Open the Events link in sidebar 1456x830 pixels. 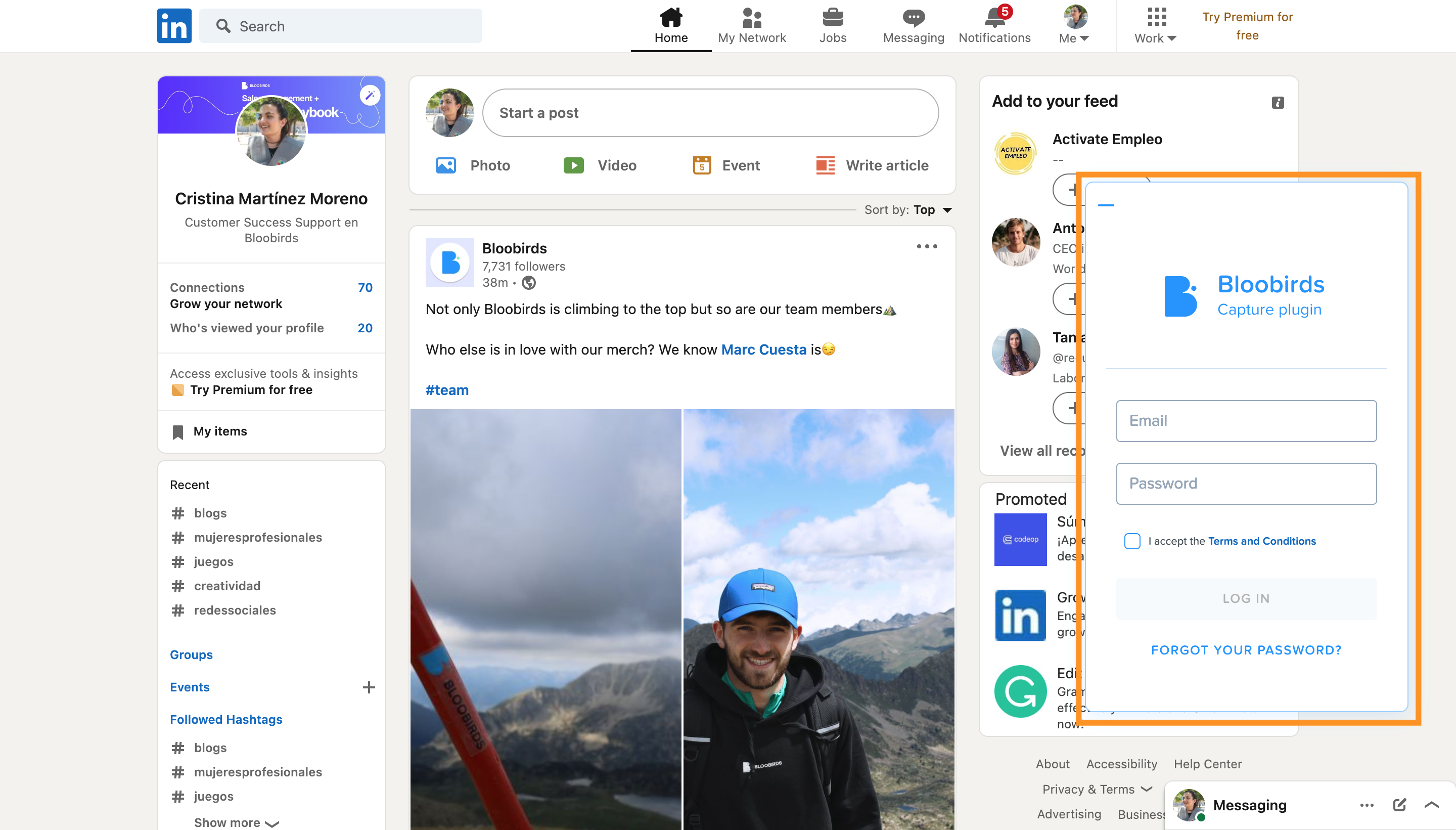coord(189,687)
